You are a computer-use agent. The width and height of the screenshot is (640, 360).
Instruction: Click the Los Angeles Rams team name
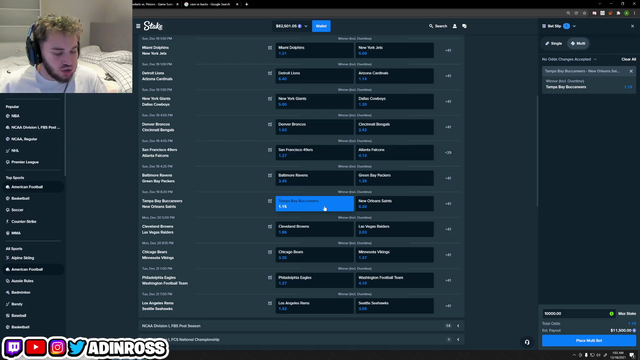coord(158,303)
